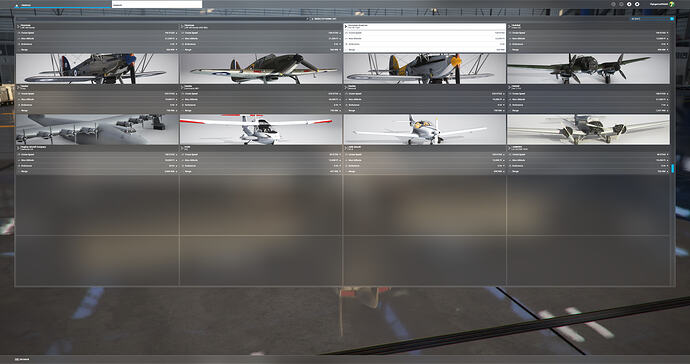
Task: Select the blue-underlined tab at top left
Action: click(x=62, y=5)
